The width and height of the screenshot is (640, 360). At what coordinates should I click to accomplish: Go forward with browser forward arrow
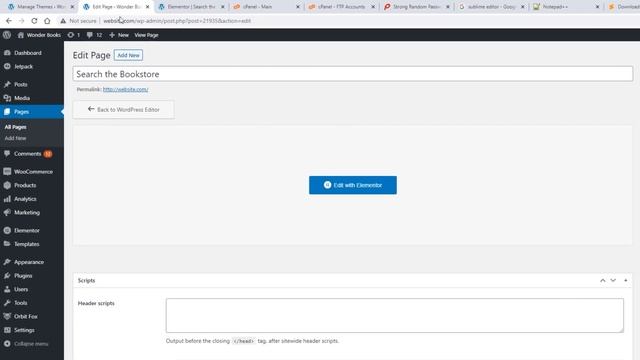(22, 21)
